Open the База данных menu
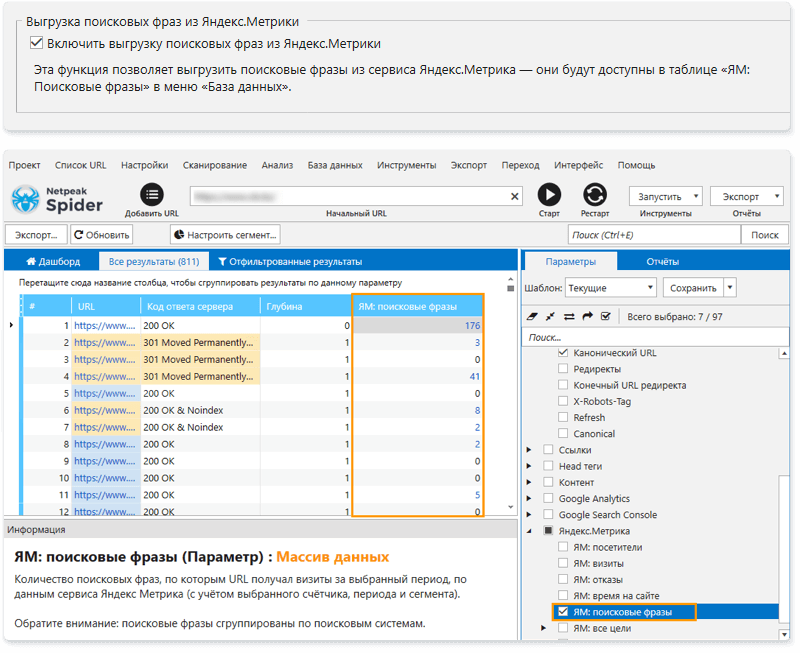 click(x=335, y=165)
